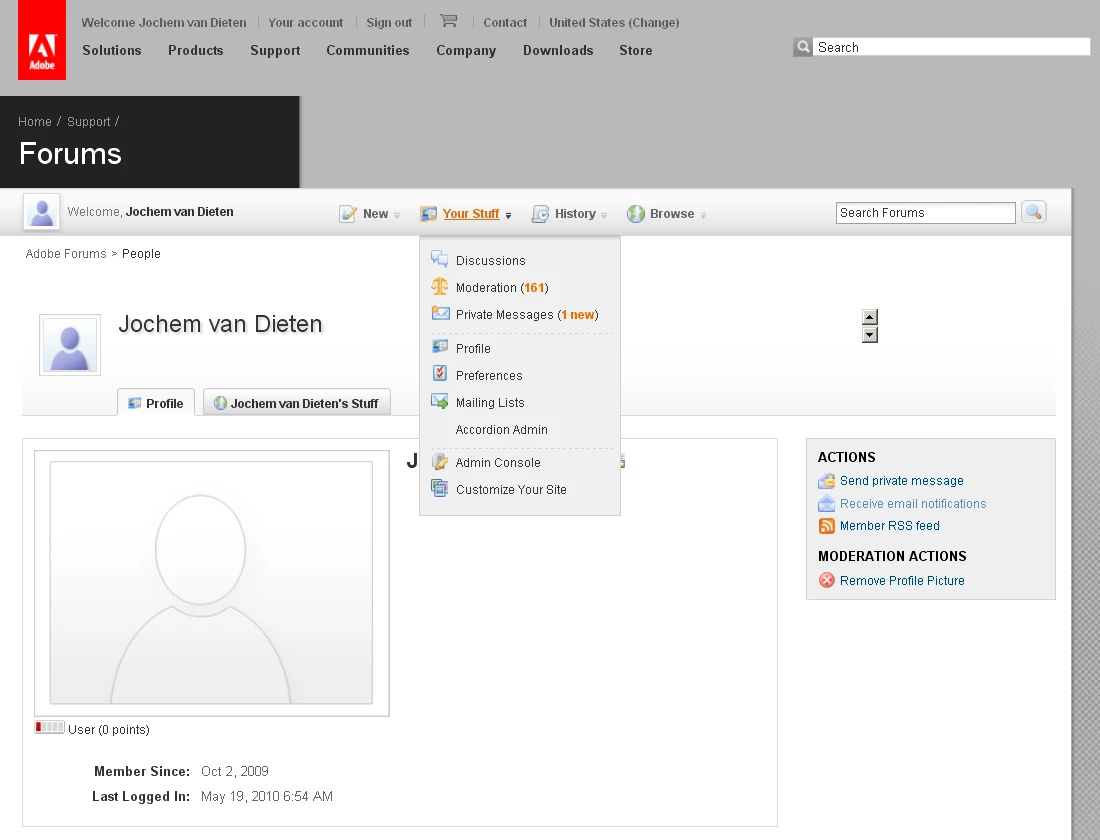Viewport: 1100px width, 840px height.
Task: Click the Member RSS feed icon
Action: (826, 526)
